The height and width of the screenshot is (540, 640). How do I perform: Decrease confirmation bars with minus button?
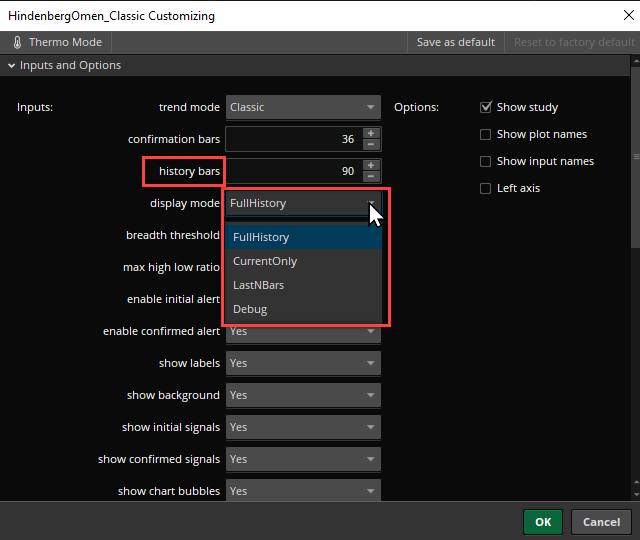tap(371, 144)
